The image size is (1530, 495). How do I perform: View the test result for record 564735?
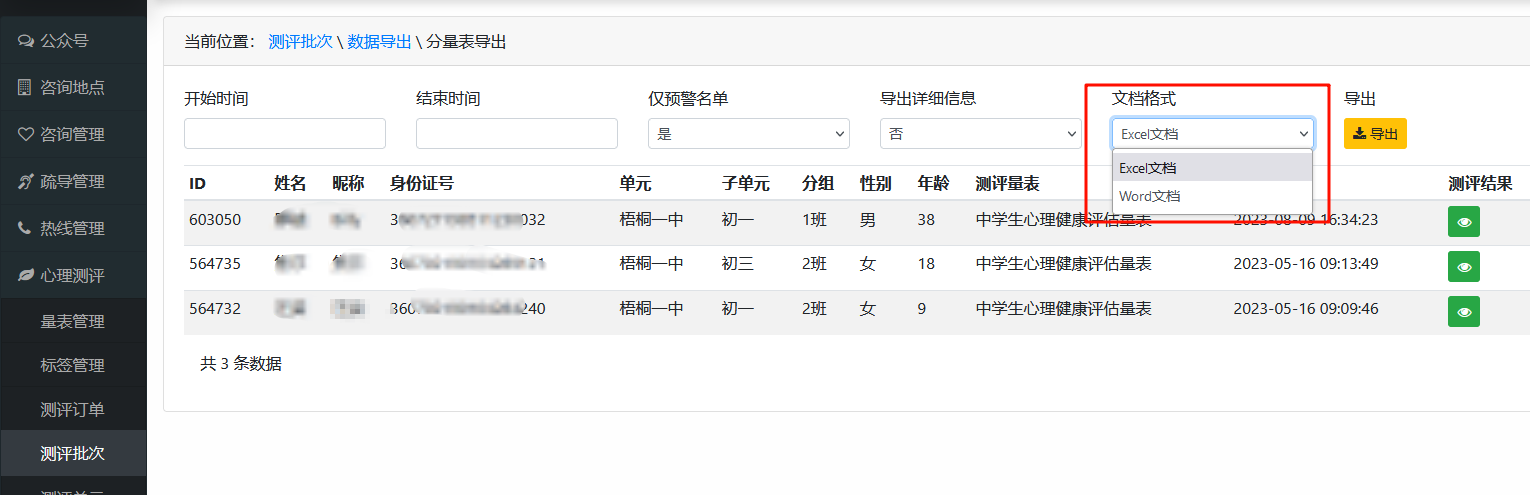[1464, 267]
